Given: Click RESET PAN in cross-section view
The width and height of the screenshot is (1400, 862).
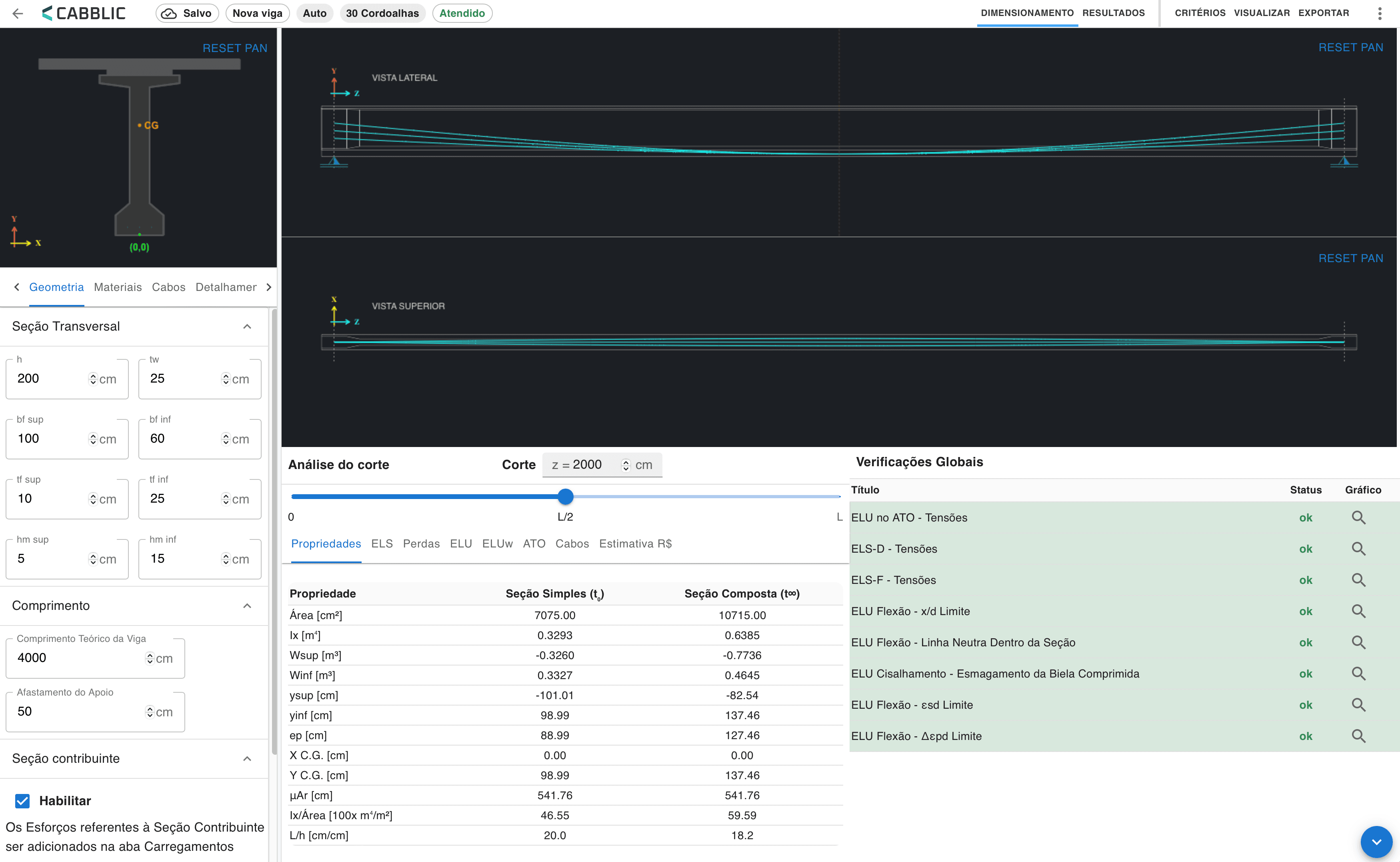Looking at the screenshot, I should (235, 48).
